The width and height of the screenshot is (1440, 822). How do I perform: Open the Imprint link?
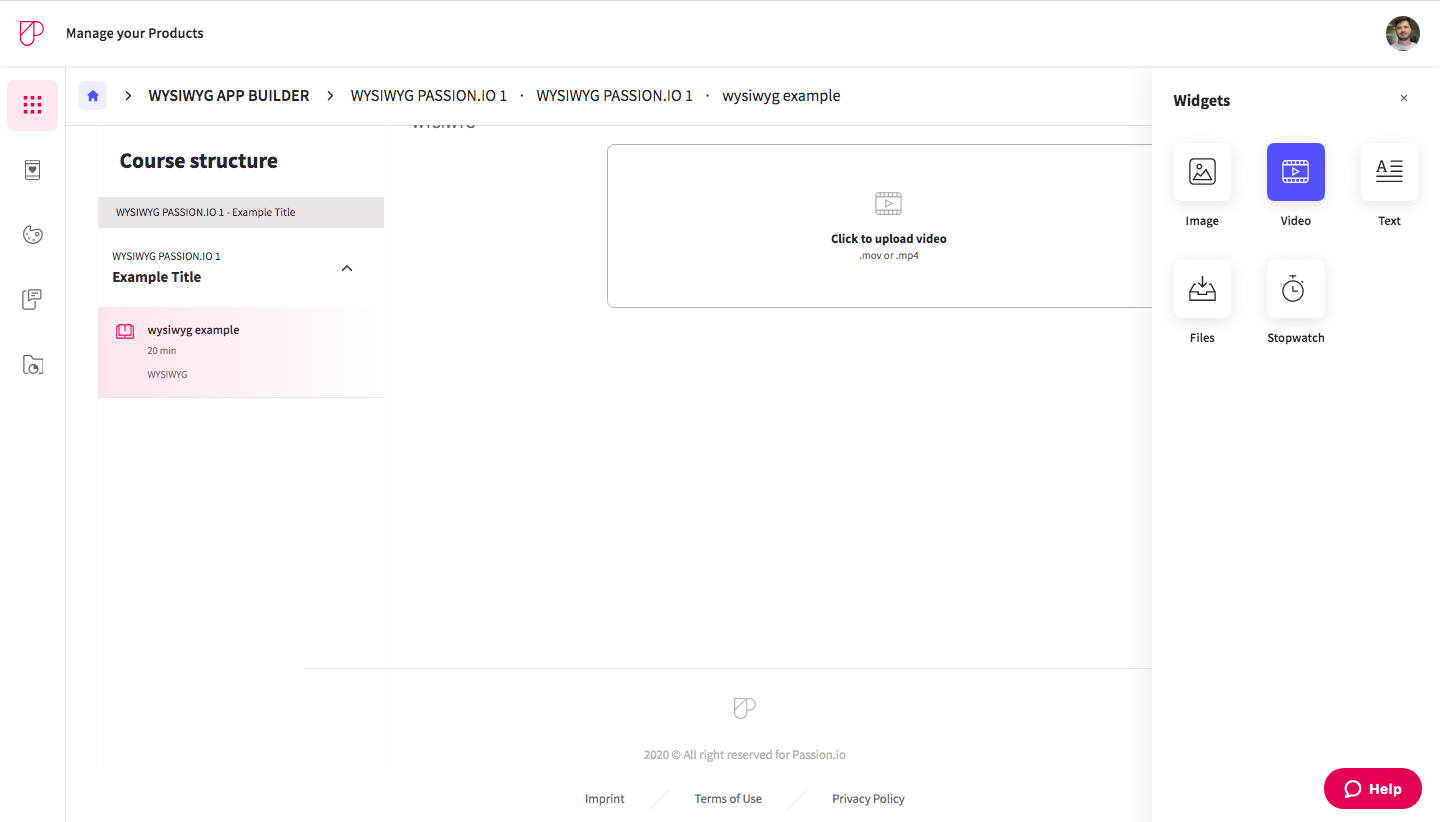pos(605,799)
